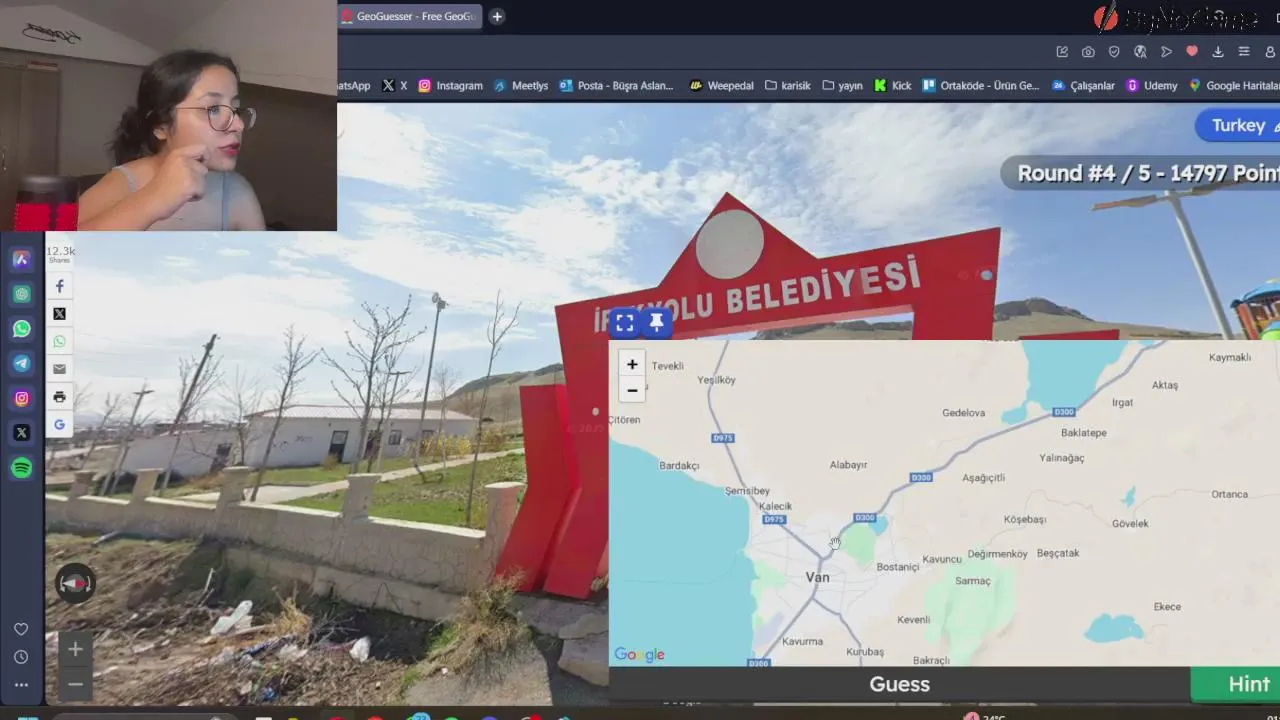Open WhatsApp in the Opera sidebar
This screenshot has height=720, width=1280.
click(x=22, y=329)
